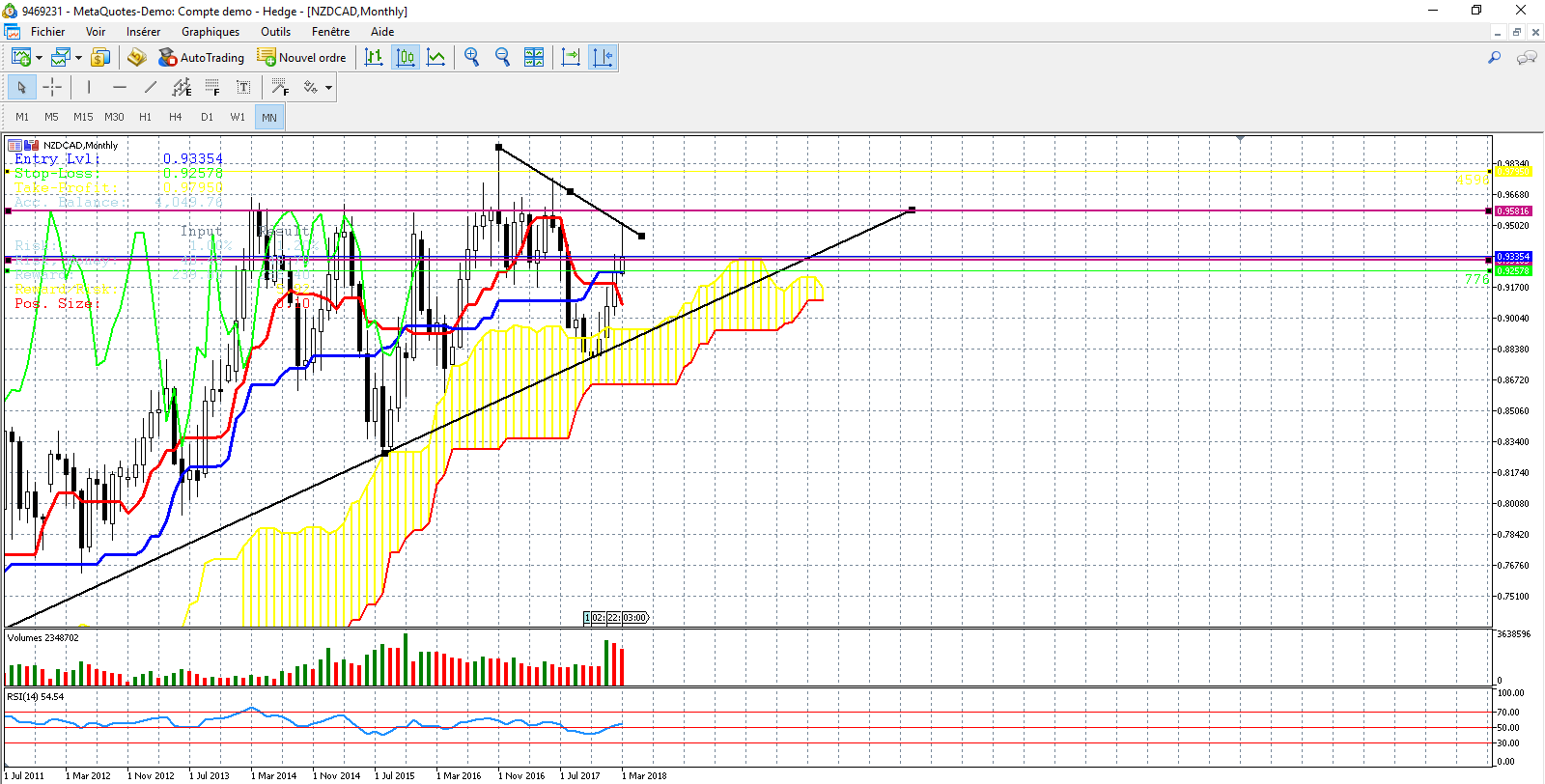Image resolution: width=1545 pixels, height=784 pixels.
Task: Open the profiles dropdown arrow
Action: tap(78, 58)
